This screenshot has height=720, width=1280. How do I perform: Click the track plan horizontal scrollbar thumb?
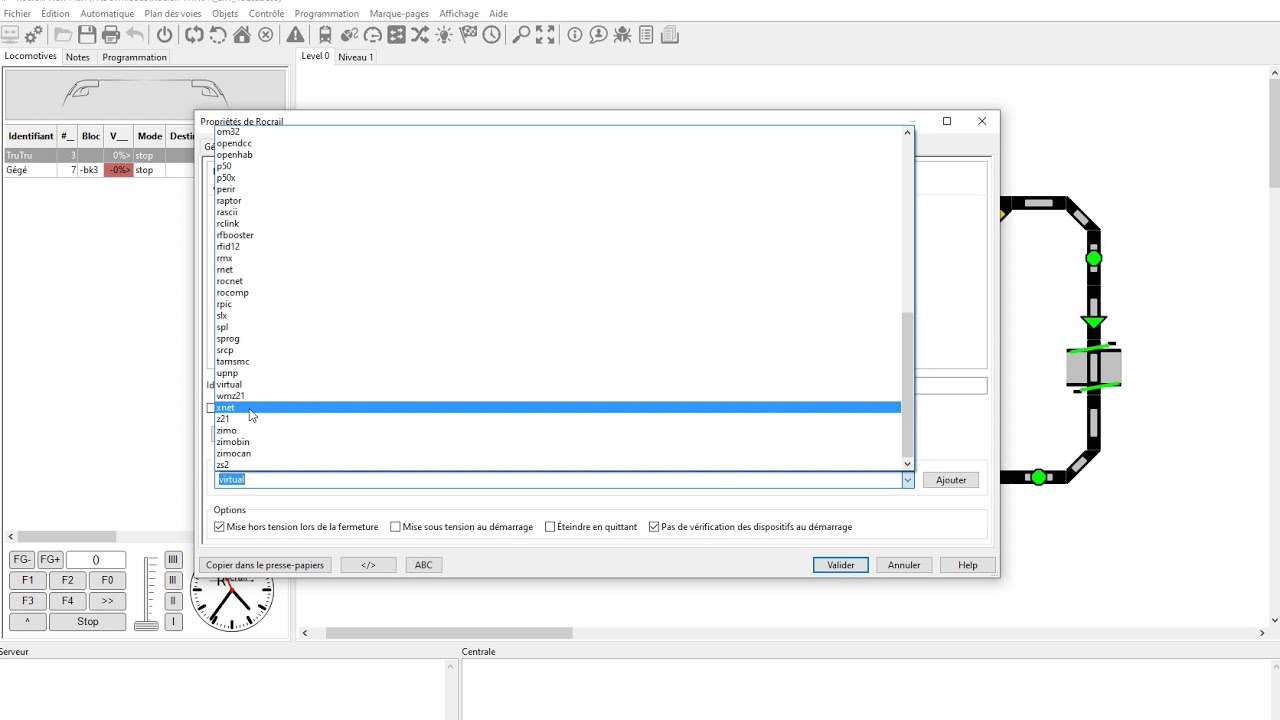pos(449,633)
